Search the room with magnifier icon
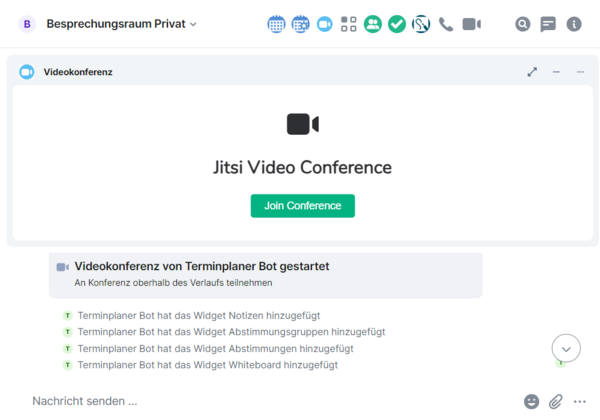The width and height of the screenshot is (600, 420). [x=523, y=24]
